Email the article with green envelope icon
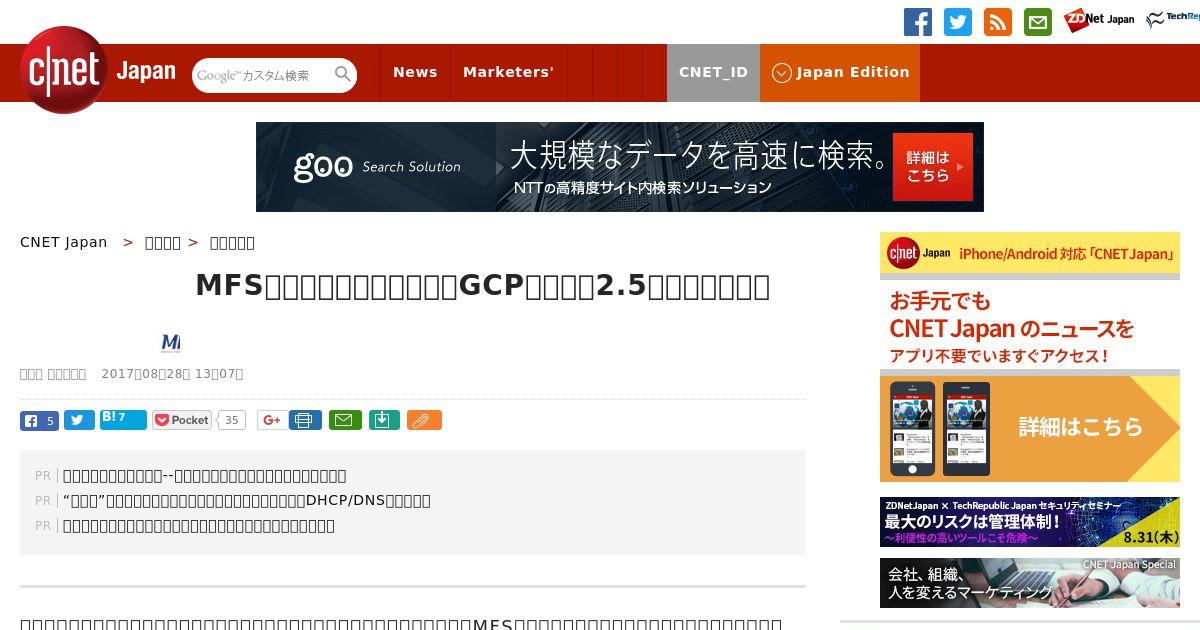1200x630 pixels. coord(345,420)
